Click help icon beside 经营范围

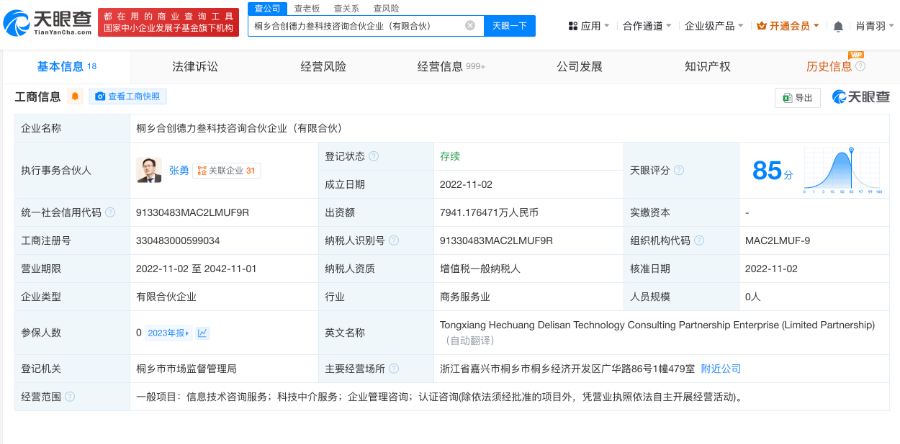69,396
